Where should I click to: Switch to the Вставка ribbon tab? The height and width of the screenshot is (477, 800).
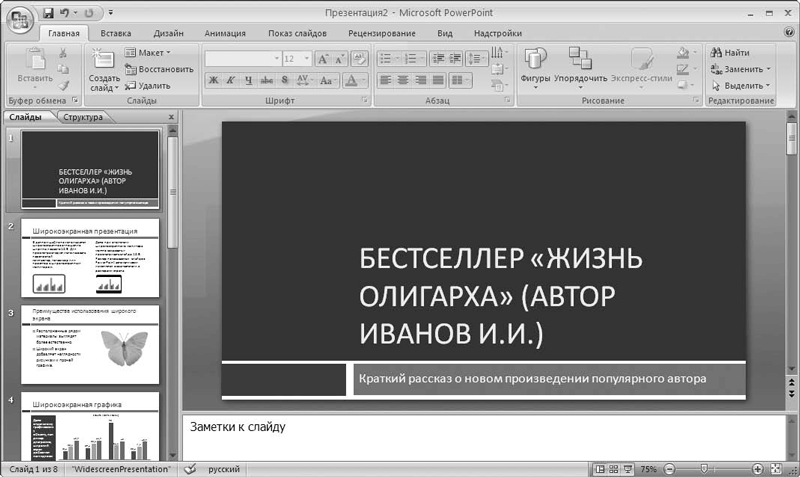point(116,33)
